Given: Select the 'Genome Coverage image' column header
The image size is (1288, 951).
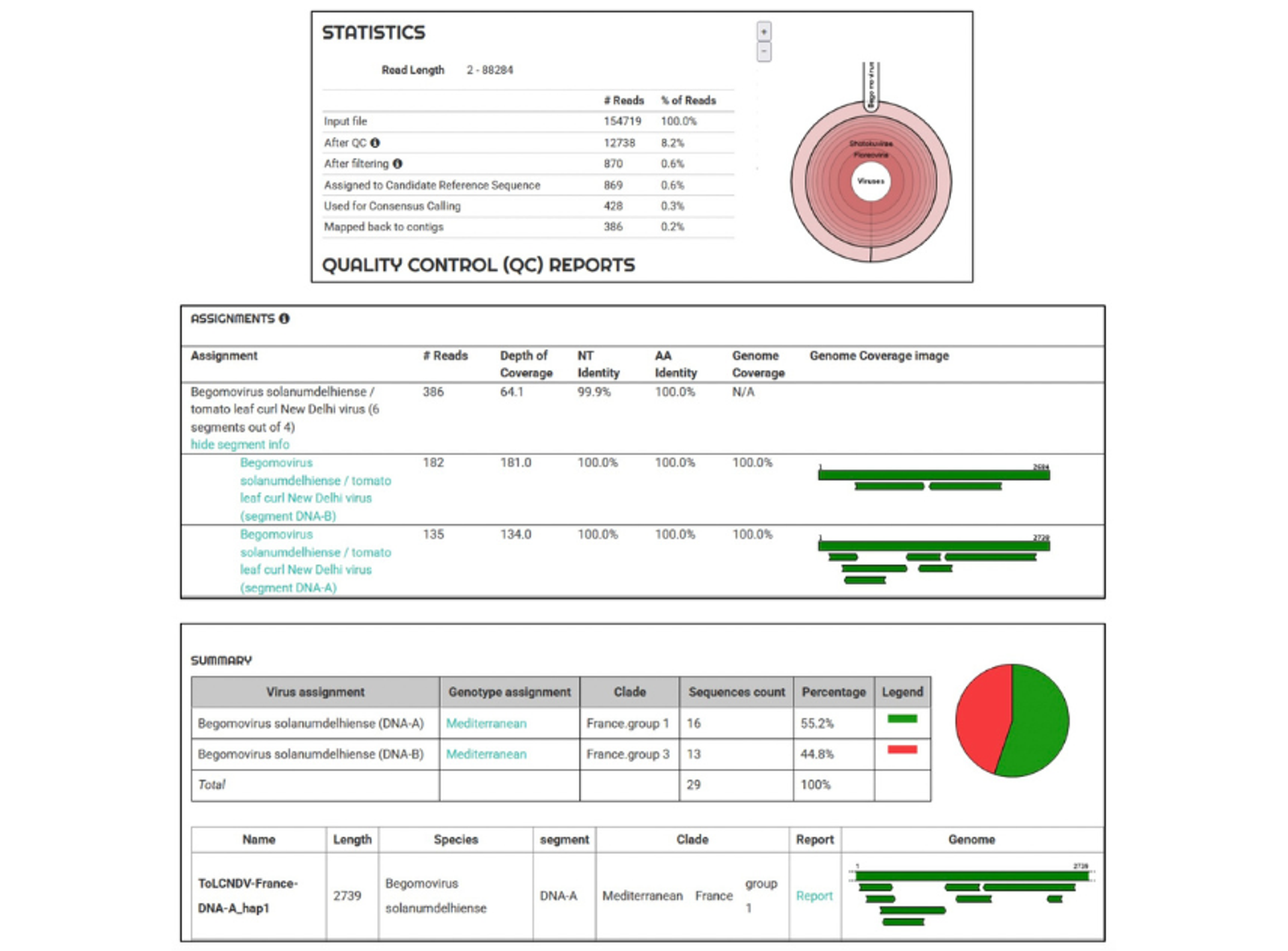Looking at the screenshot, I should pos(879,355).
